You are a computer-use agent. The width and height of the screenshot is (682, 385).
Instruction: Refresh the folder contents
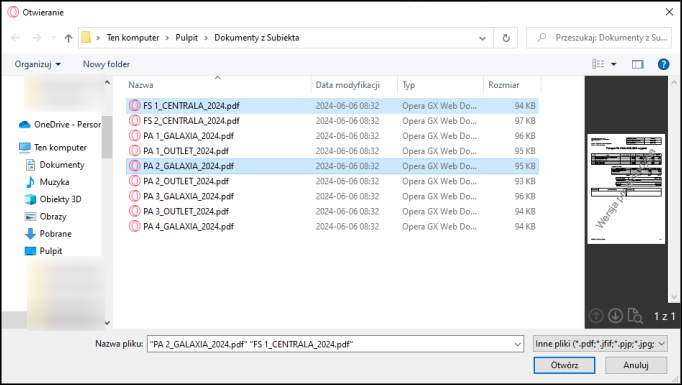coord(506,38)
